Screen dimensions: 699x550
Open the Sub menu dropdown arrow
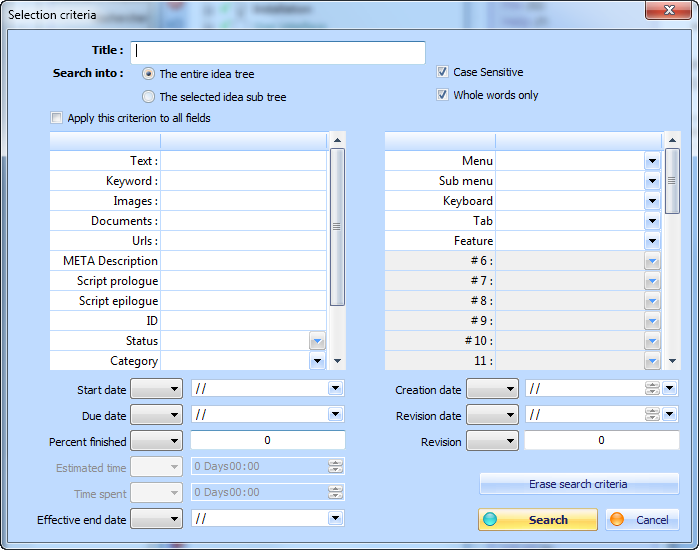point(652,181)
